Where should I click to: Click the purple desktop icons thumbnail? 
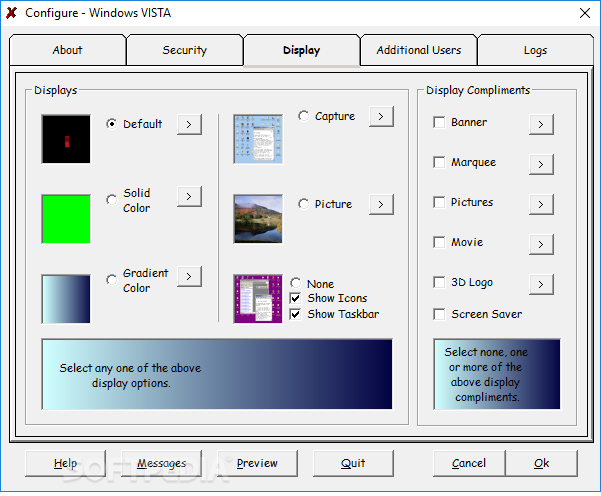point(258,299)
